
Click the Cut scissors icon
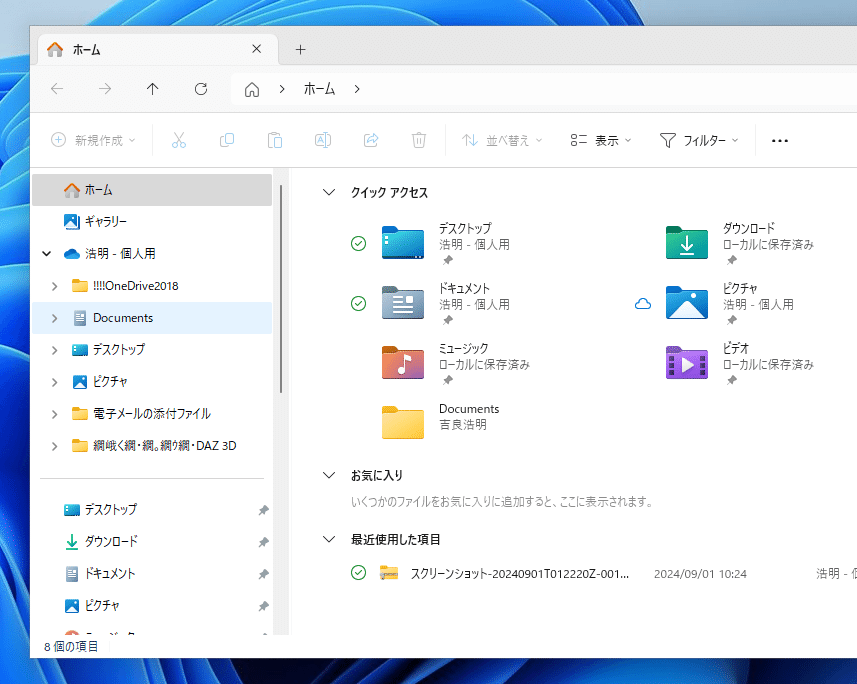click(179, 141)
